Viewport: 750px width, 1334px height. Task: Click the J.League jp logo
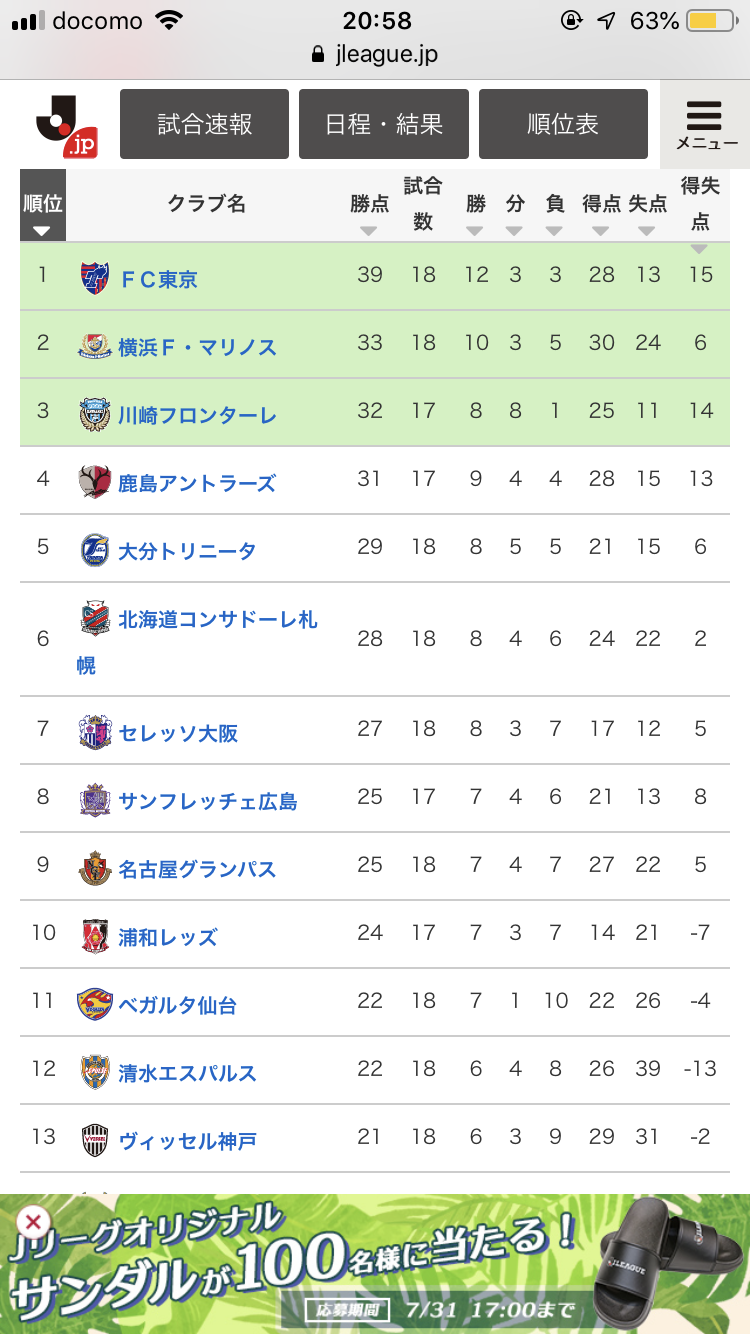point(66,125)
